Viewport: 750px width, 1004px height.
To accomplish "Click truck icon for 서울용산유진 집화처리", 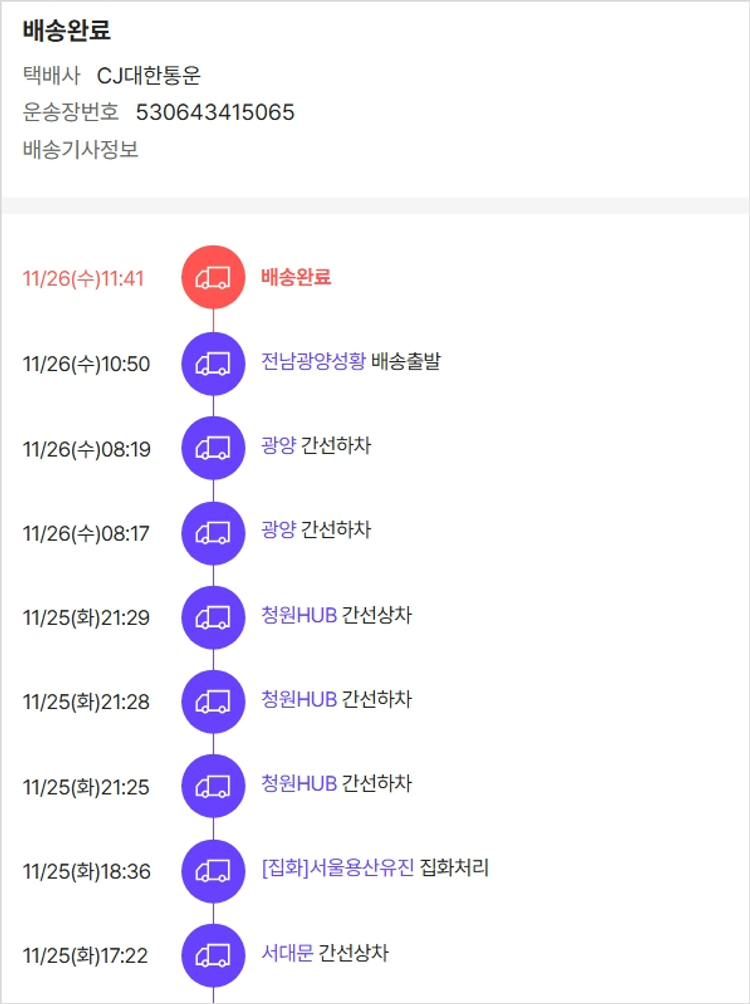I will point(212,871).
